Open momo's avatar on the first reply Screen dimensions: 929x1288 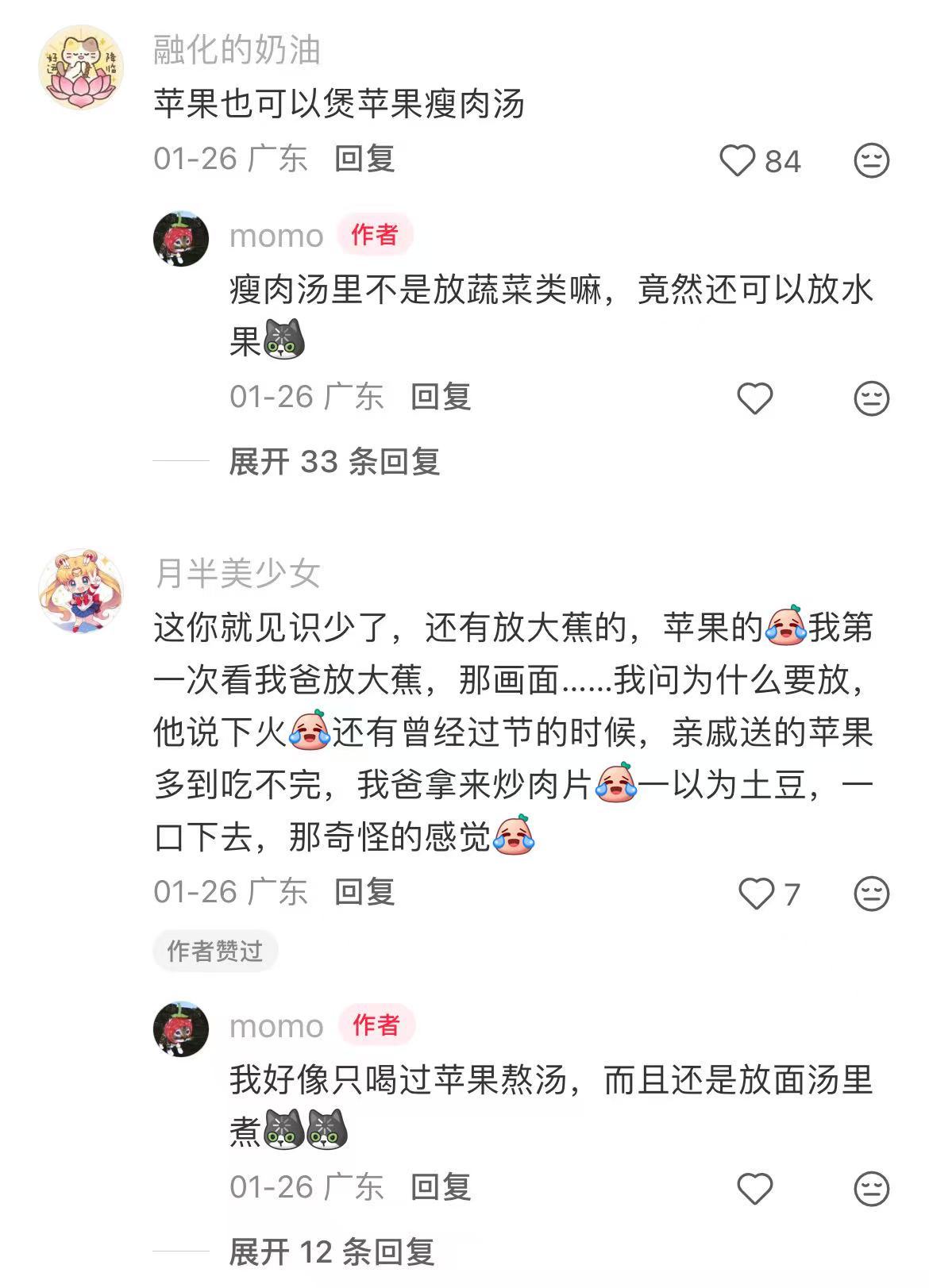pyautogui.click(x=181, y=238)
